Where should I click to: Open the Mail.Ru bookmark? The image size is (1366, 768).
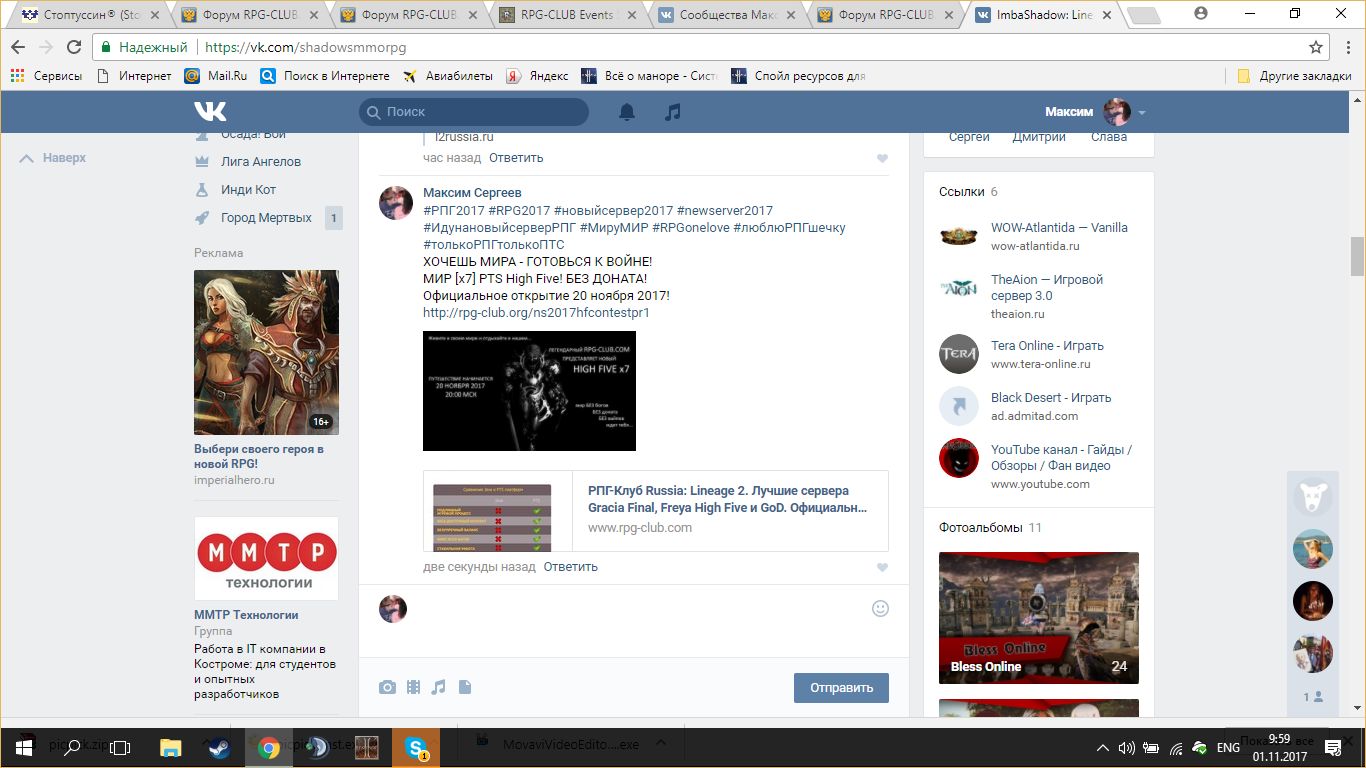216,76
